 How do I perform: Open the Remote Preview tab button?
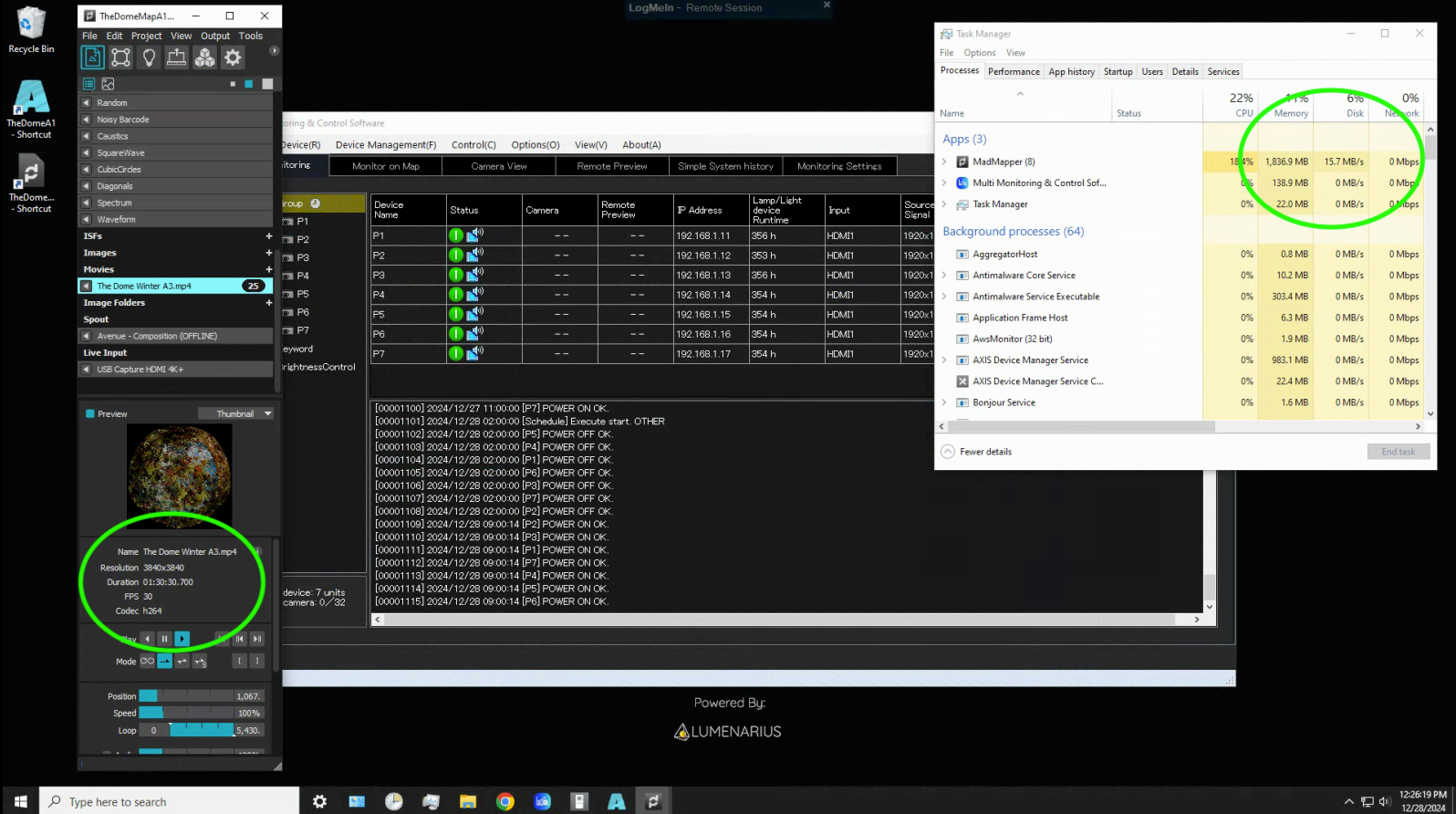tap(612, 166)
